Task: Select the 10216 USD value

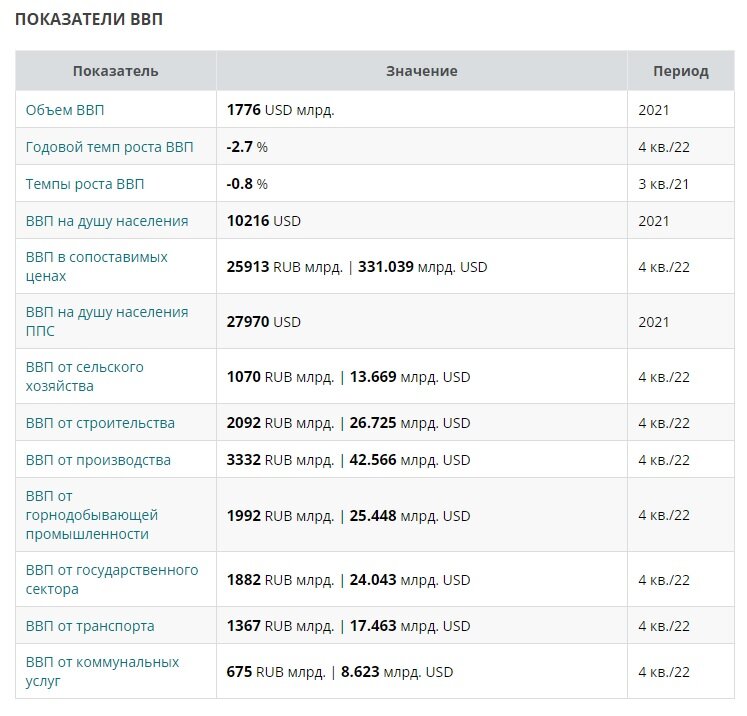Action: [x=264, y=221]
